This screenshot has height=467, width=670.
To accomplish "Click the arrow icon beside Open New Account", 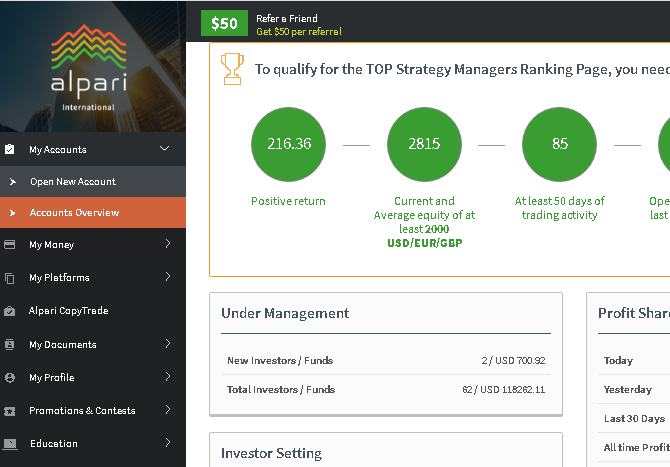I will pos(13,182).
